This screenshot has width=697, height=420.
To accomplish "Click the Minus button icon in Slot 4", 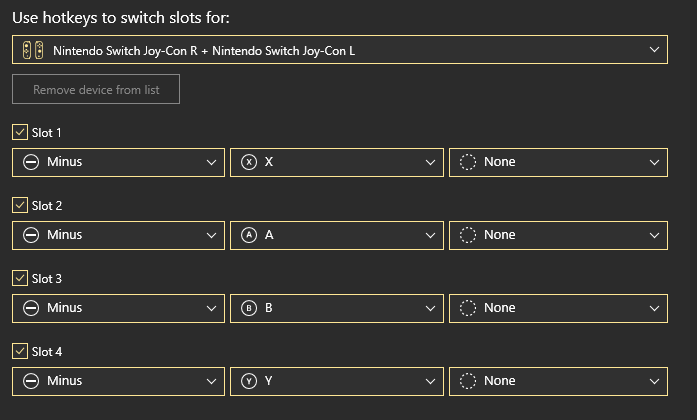I will pos(31,381).
